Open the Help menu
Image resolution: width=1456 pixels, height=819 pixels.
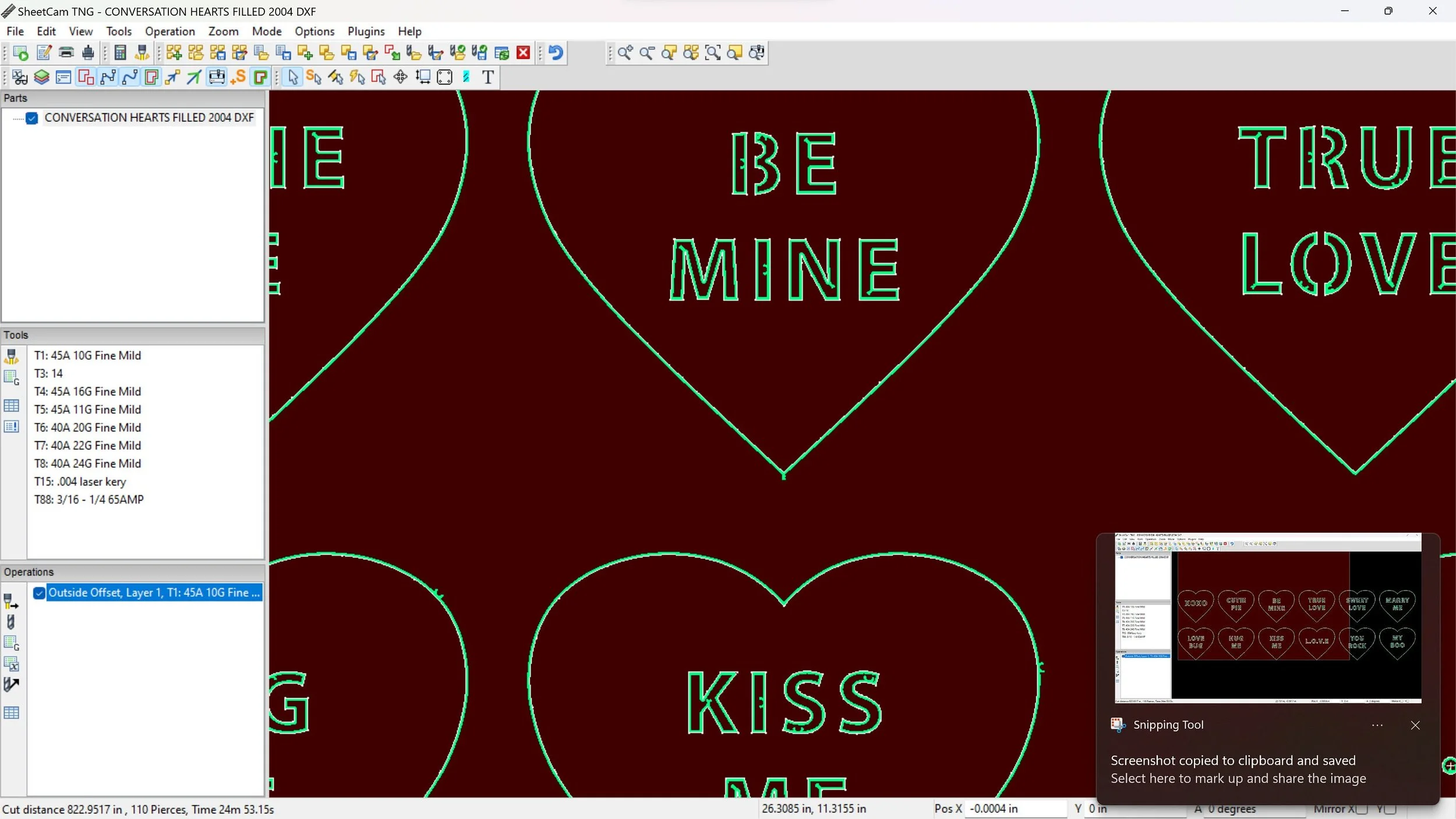tap(409, 31)
